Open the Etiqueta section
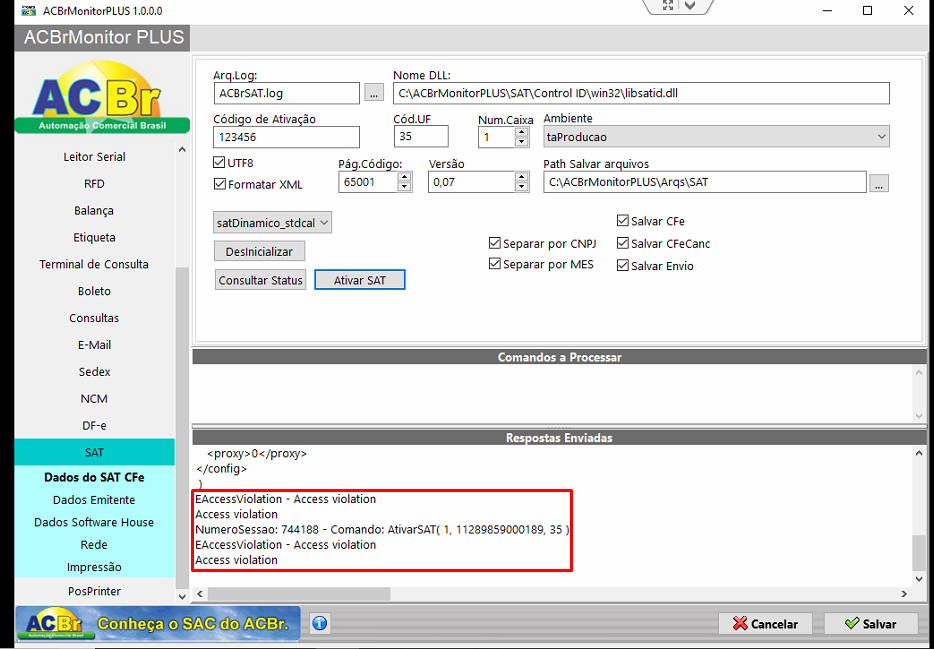The height and width of the screenshot is (649, 934). point(94,237)
